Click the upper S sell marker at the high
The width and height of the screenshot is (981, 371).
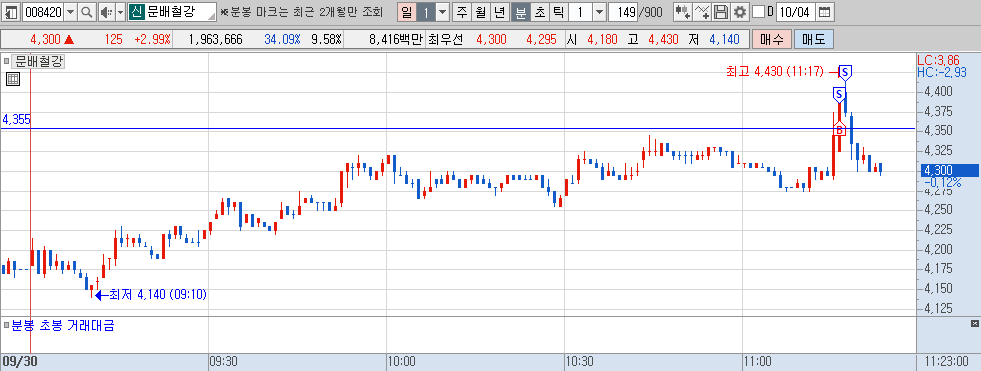(845, 73)
